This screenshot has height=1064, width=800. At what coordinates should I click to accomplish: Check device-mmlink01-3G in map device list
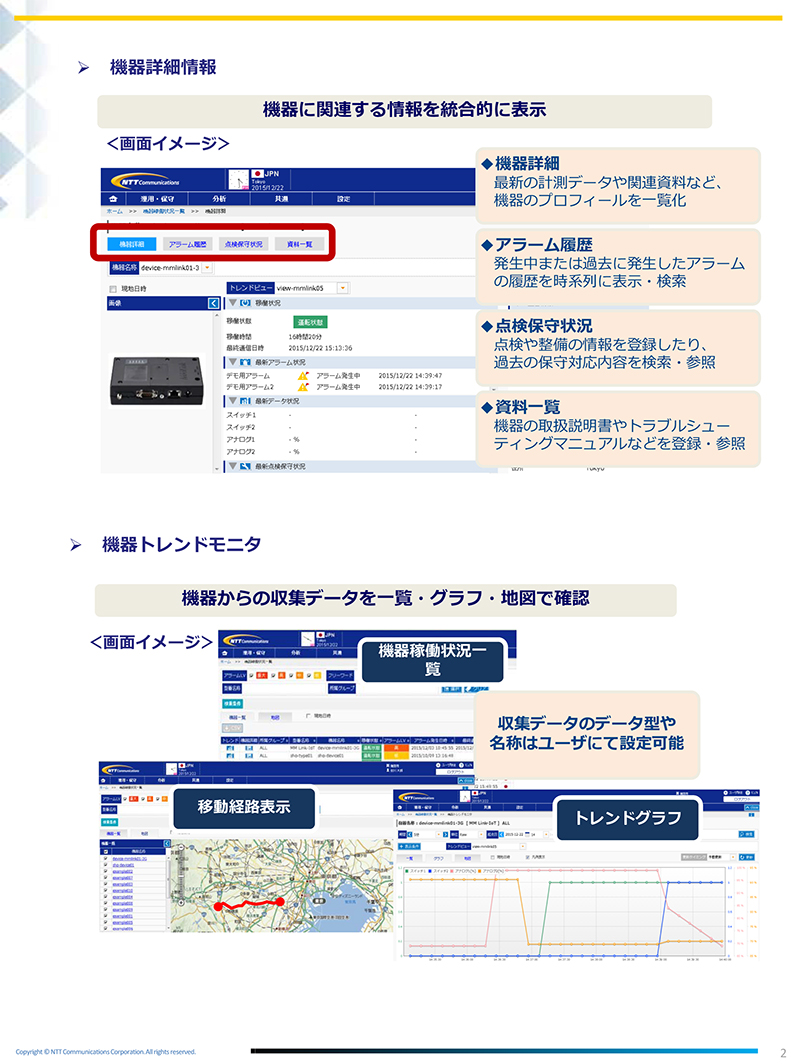click(x=106, y=858)
